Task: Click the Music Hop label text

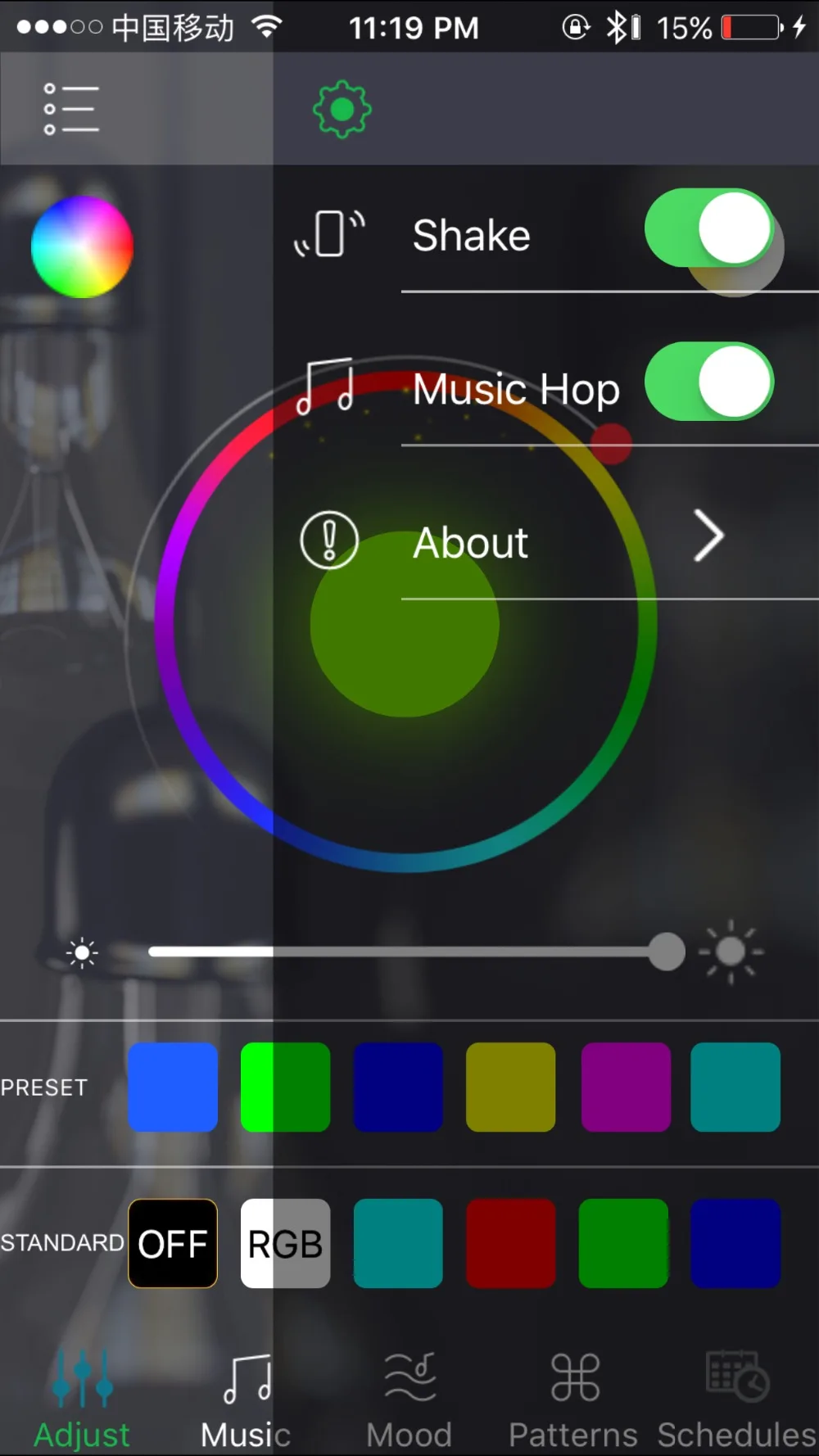Action: (x=516, y=390)
